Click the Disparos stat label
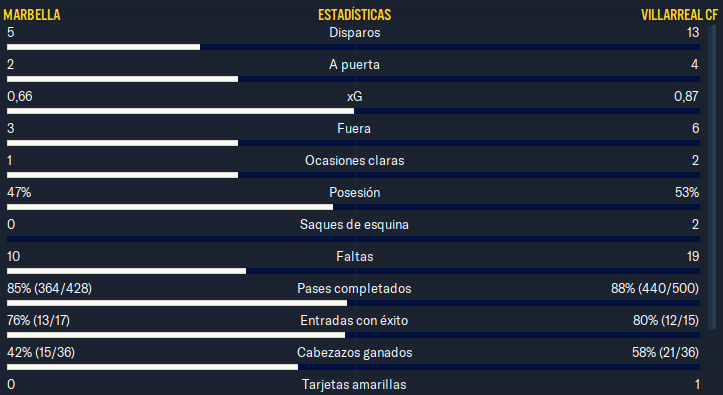Screen dimensions: 723x395 tap(355, 33)
